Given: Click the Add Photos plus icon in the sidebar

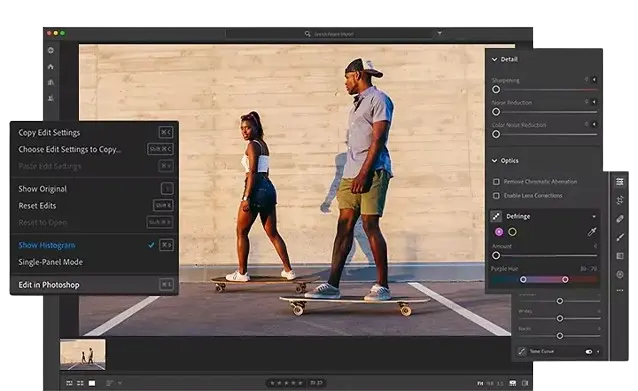Looking at the screenshot, I should click(x=51, y=50).
